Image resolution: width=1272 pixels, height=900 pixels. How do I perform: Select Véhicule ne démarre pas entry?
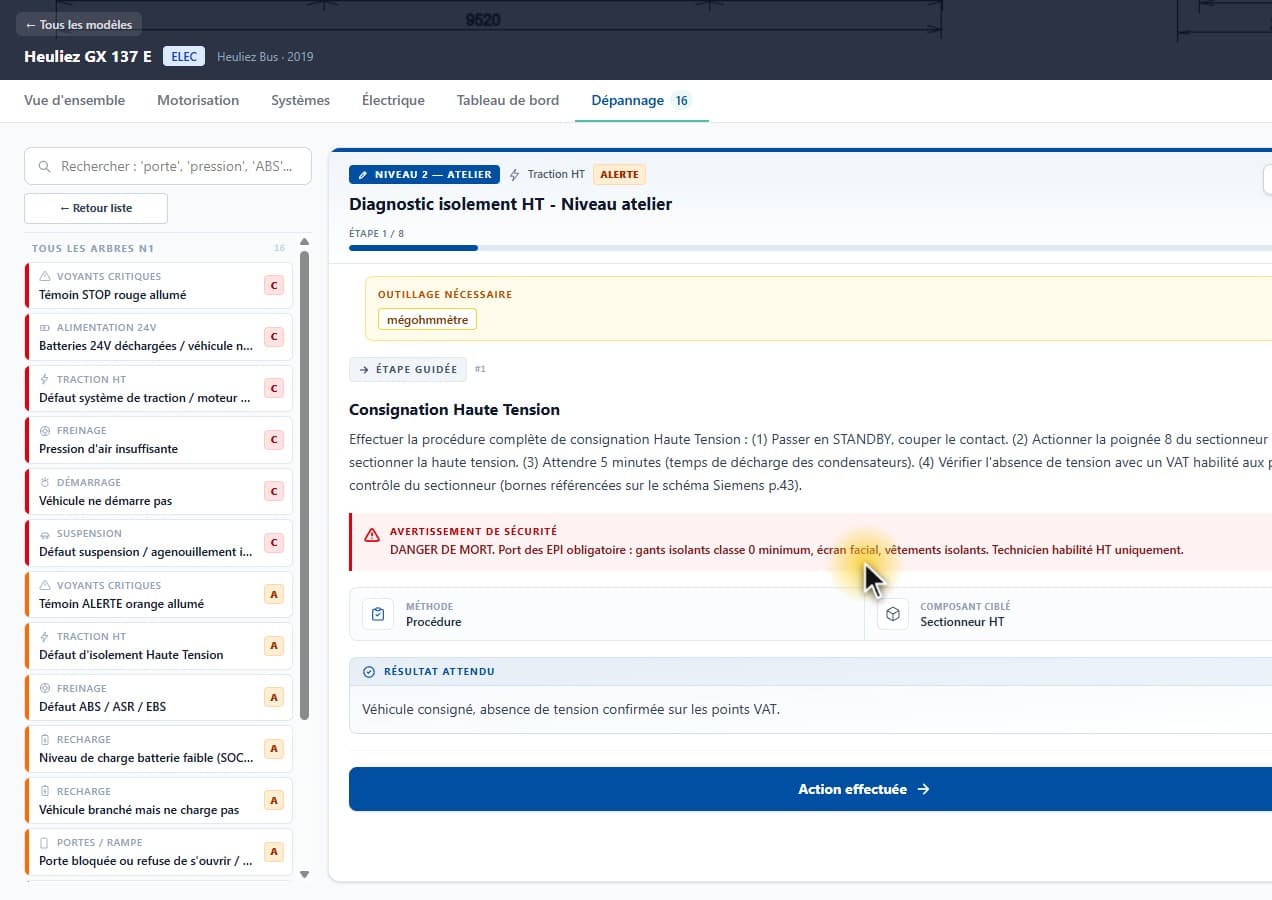(159, 491)
